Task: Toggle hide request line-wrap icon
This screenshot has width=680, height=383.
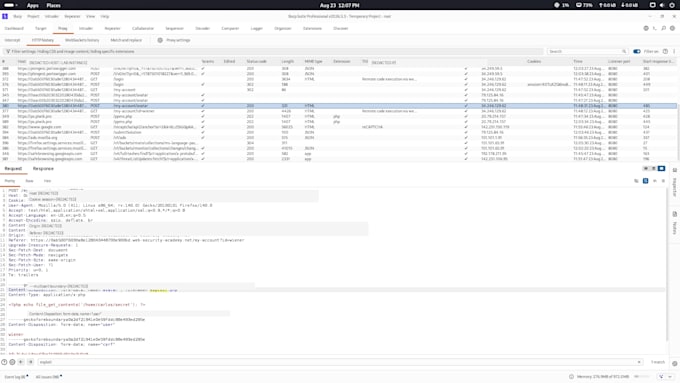Action: [x=636, y=181]
